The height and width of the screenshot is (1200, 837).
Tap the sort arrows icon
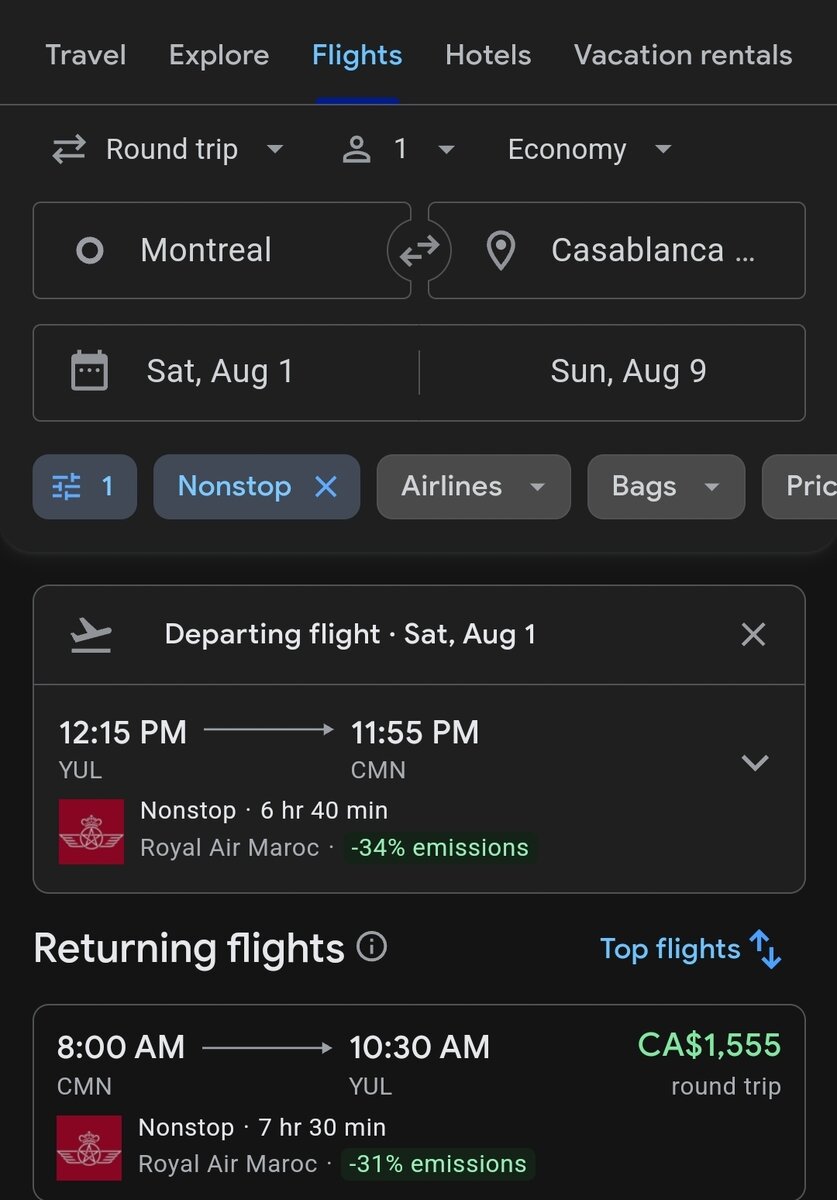click(x=766, y=949)
